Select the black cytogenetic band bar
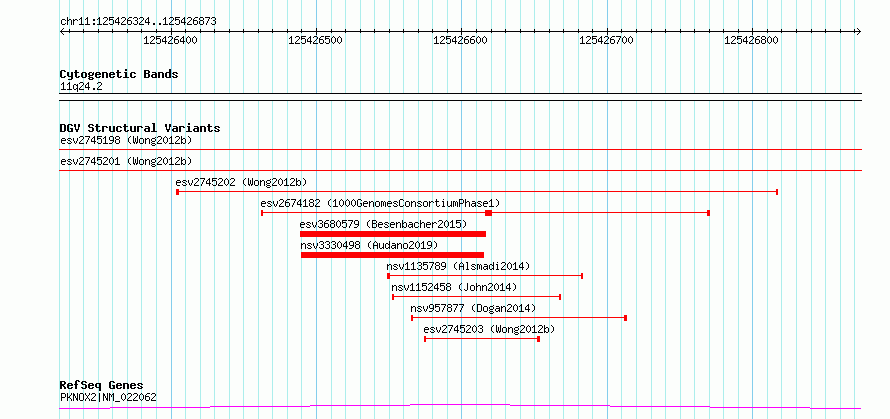 (461, 97)
